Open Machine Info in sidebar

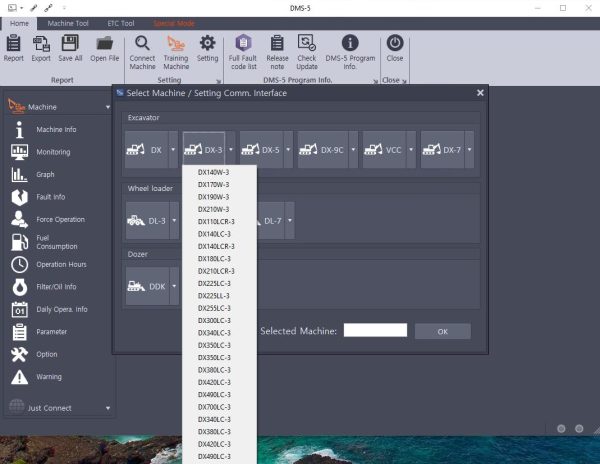click(56, 130)
